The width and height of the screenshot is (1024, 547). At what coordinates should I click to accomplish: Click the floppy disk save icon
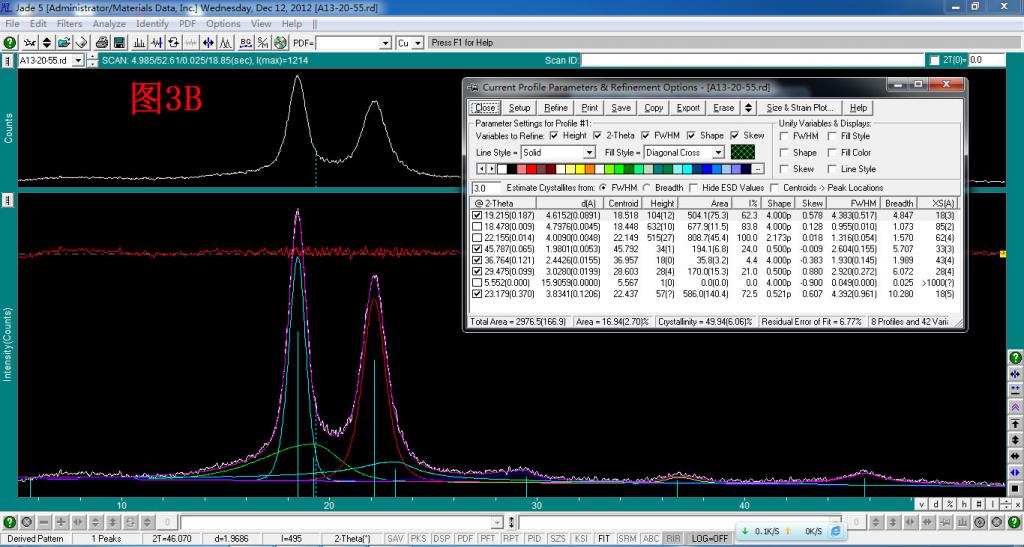coord(119,43)
